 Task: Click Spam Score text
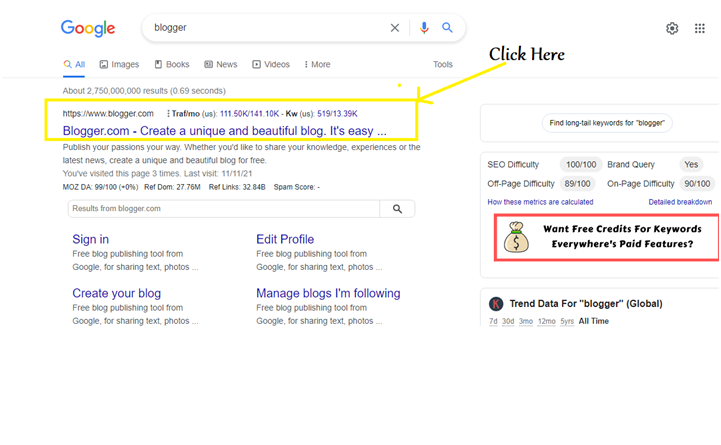click(x=297, y=187)
